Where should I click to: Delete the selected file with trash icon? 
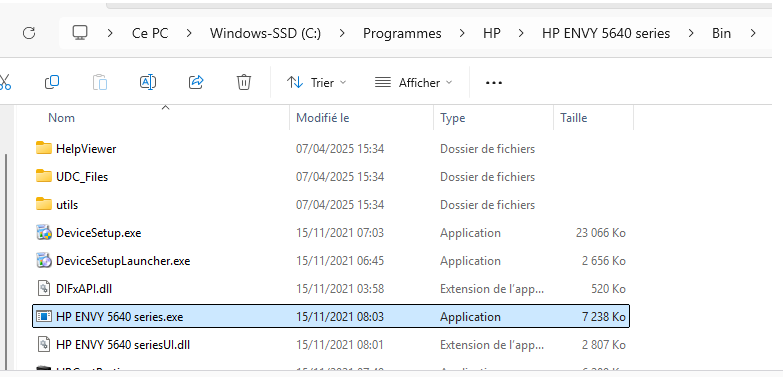tap(244, 82)
